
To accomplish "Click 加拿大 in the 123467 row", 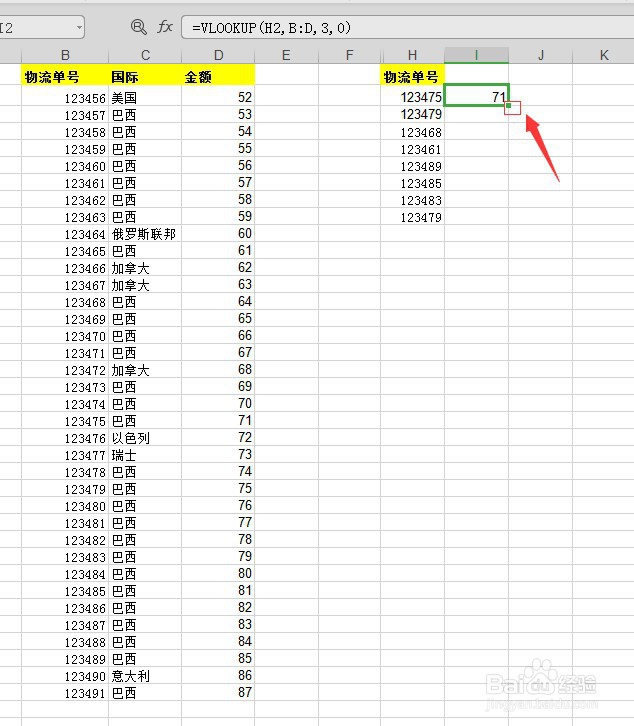I will click(145, 285).
